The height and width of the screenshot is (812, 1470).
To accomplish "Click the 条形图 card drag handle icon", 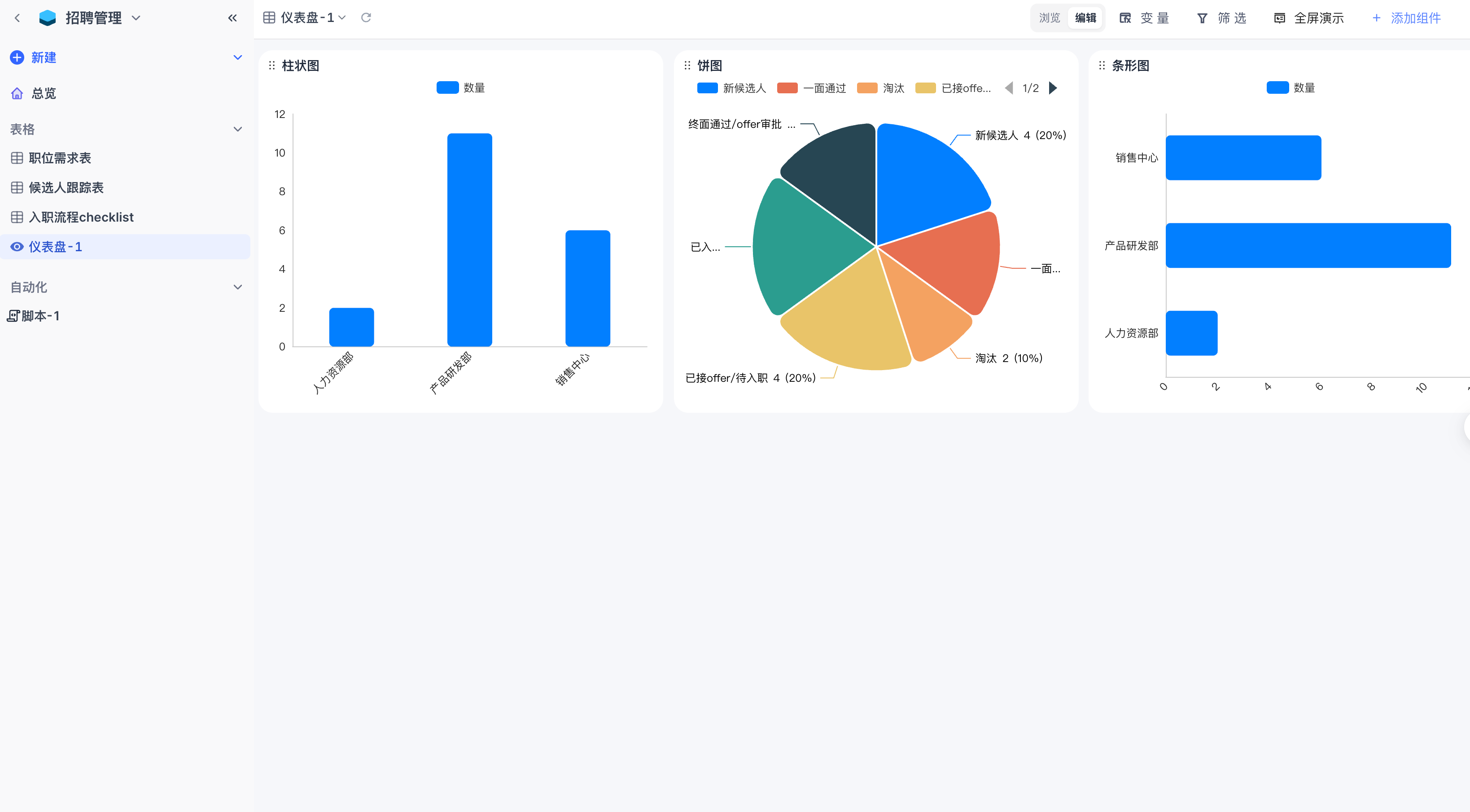I will (1101, 65).
